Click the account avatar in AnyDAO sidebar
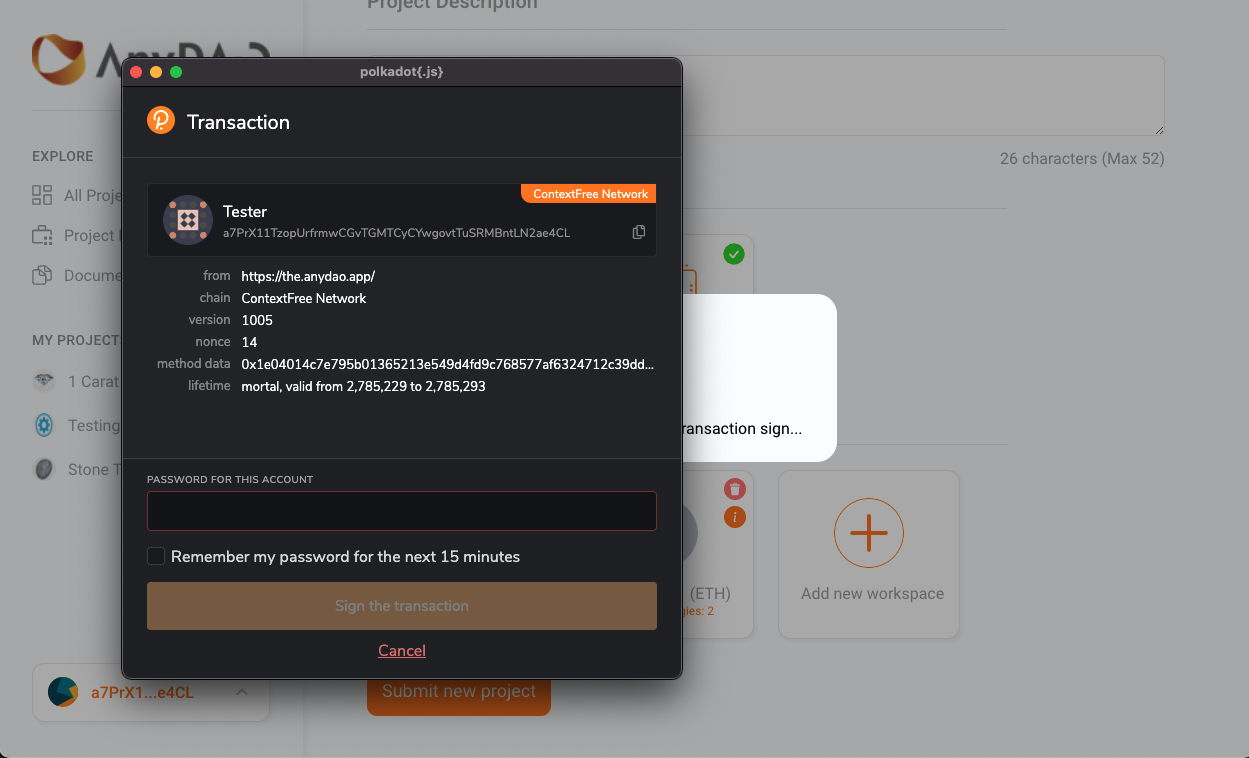 (63, 692)
